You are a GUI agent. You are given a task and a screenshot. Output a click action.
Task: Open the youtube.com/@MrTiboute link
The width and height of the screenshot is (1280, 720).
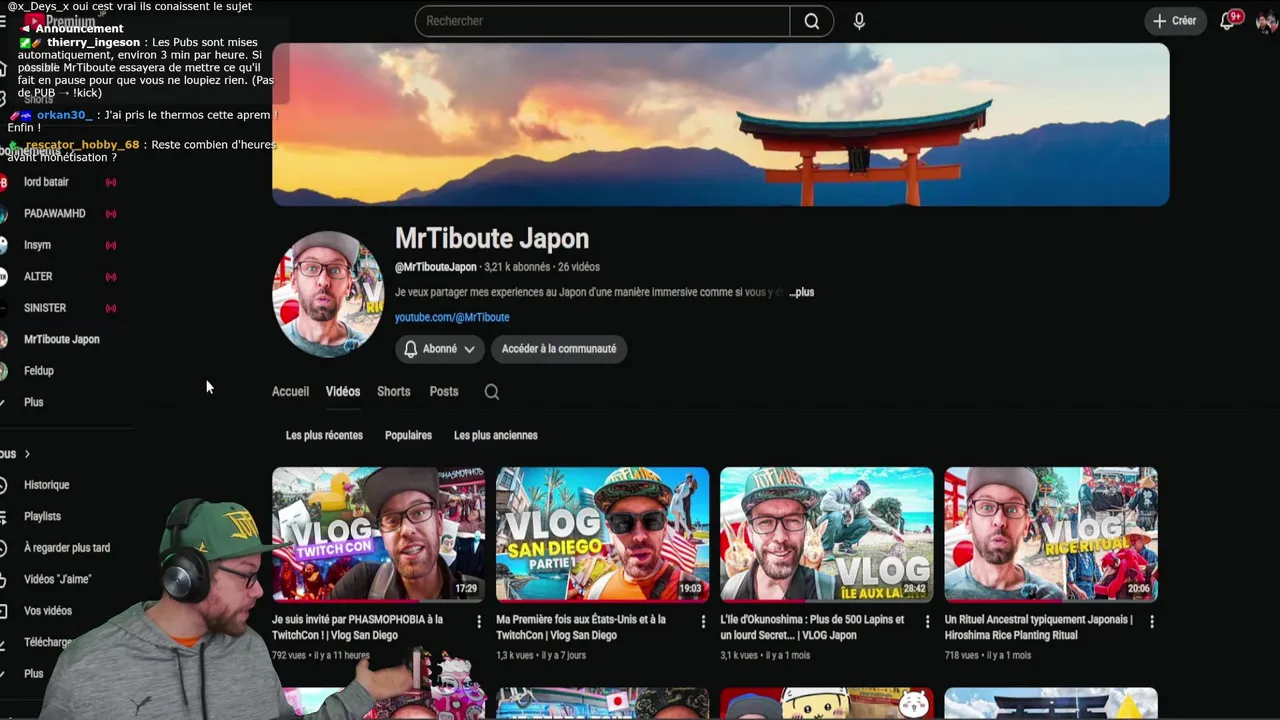(452, 317)
